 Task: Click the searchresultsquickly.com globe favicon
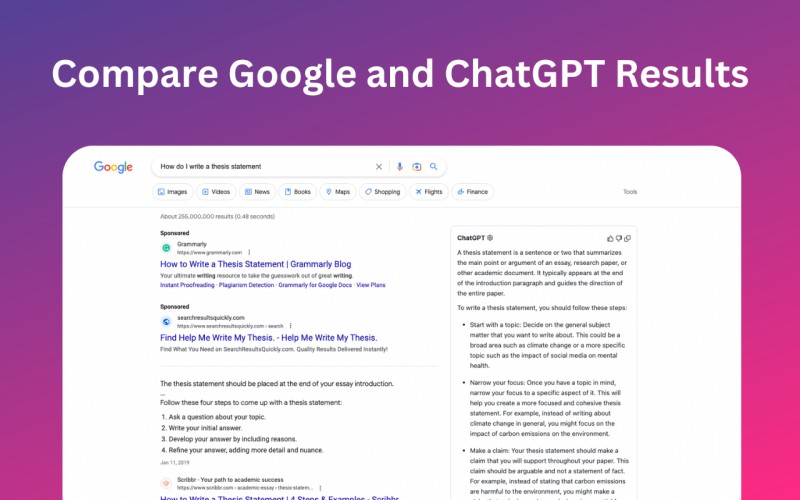point(166,321)
